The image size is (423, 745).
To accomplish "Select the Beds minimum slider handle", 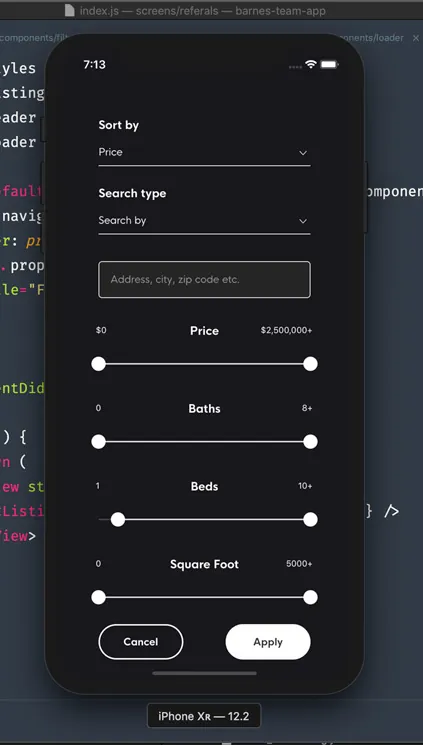I will click(x=117, y=519).
